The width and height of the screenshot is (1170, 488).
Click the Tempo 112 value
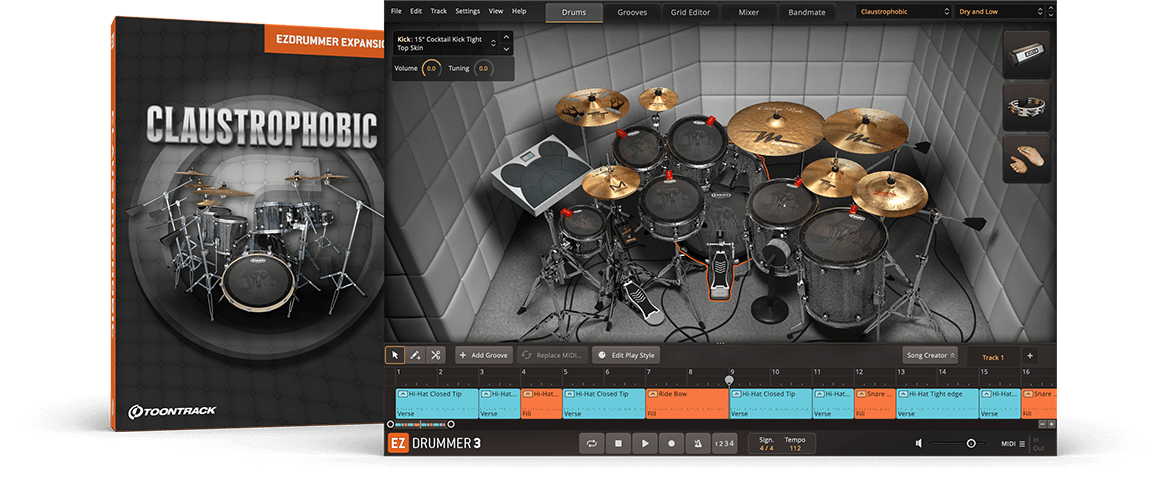tap(795, 448)
